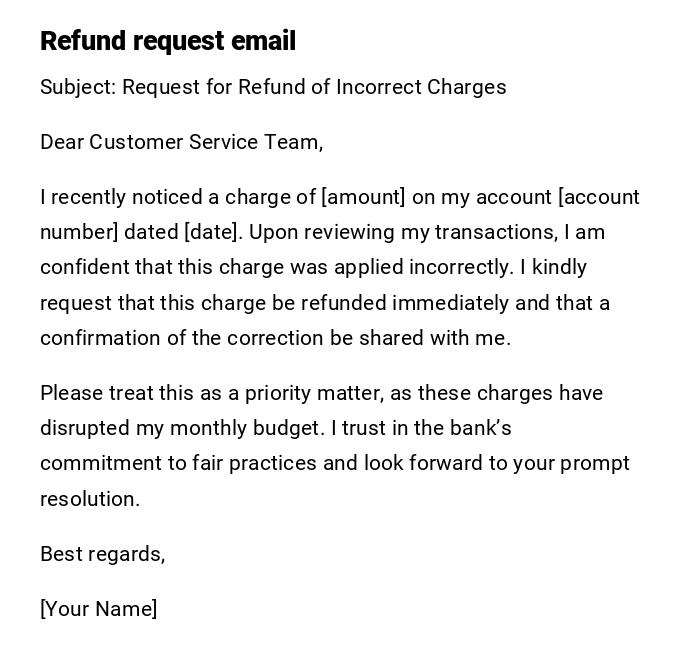Click the [Your Name] placeholder

(98, 609)
